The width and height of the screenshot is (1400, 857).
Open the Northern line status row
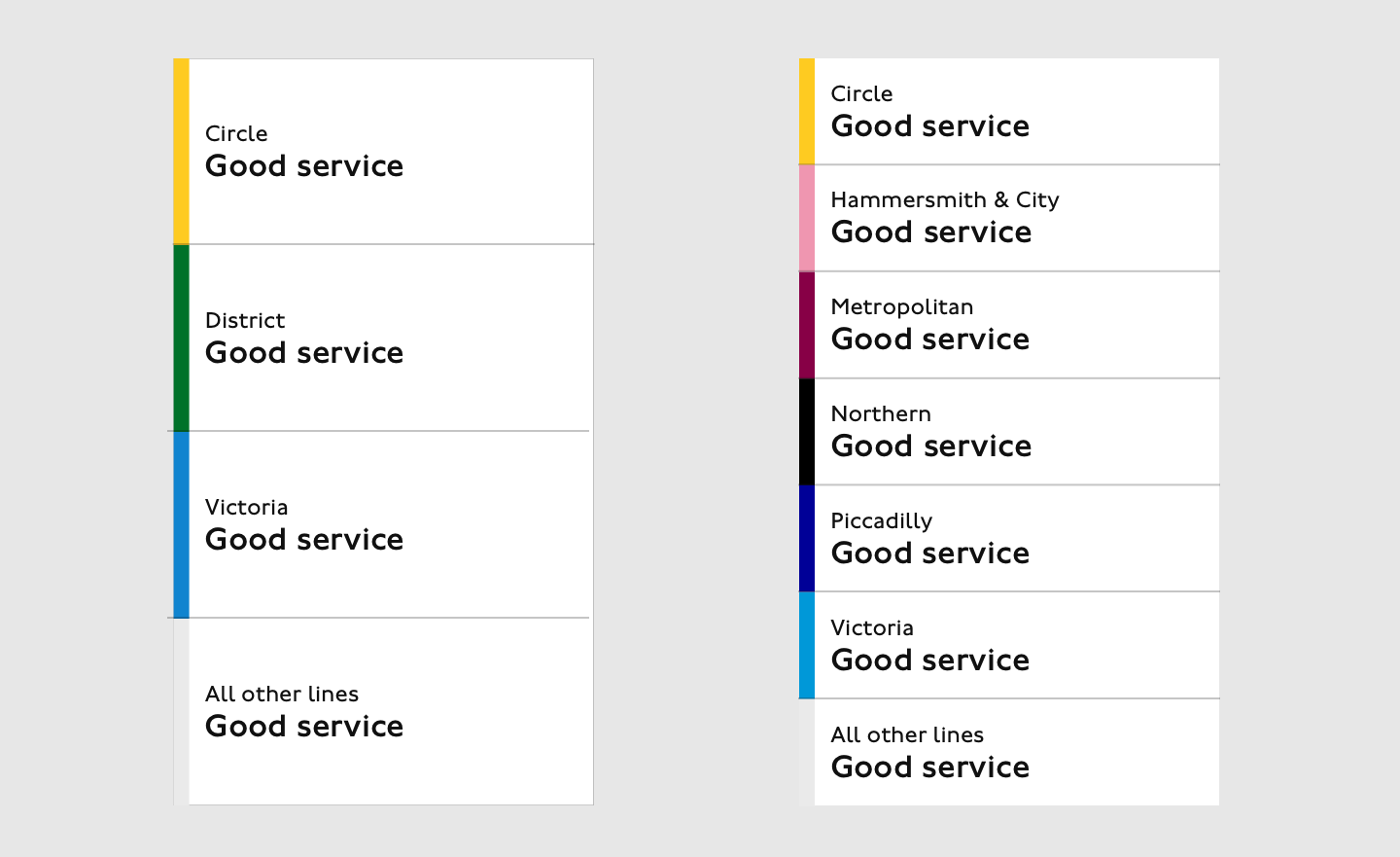pyautogui.click(x=1009, y=432)
